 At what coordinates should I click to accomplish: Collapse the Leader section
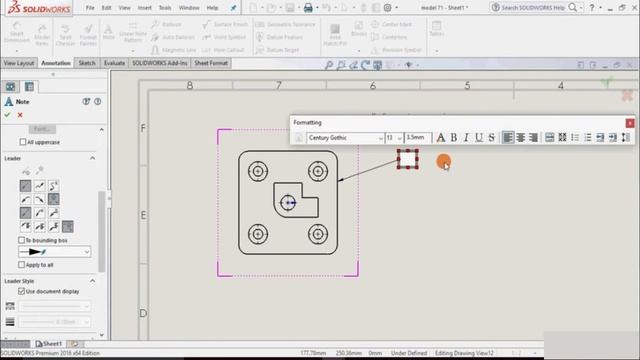93,158
